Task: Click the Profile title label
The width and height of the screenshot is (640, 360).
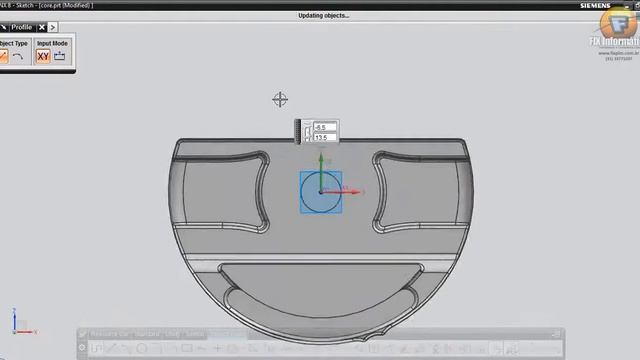Action: tap(21, 27)
